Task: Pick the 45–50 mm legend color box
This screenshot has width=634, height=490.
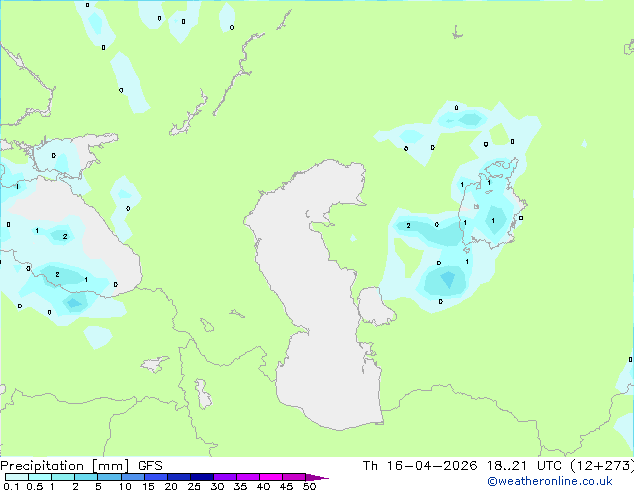Action: tap(294, 477)
